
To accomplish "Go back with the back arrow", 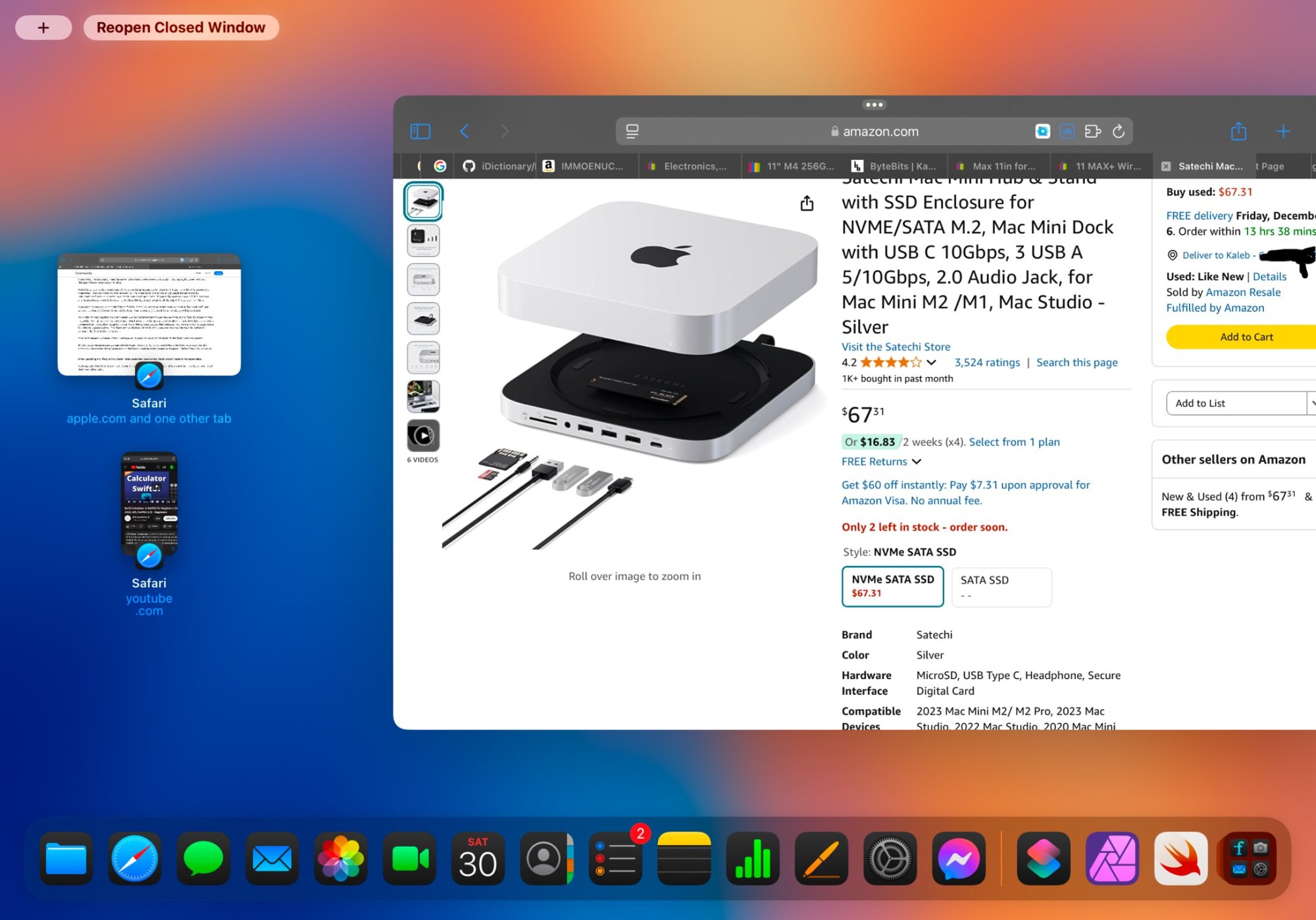I will (x=465, y=132).
